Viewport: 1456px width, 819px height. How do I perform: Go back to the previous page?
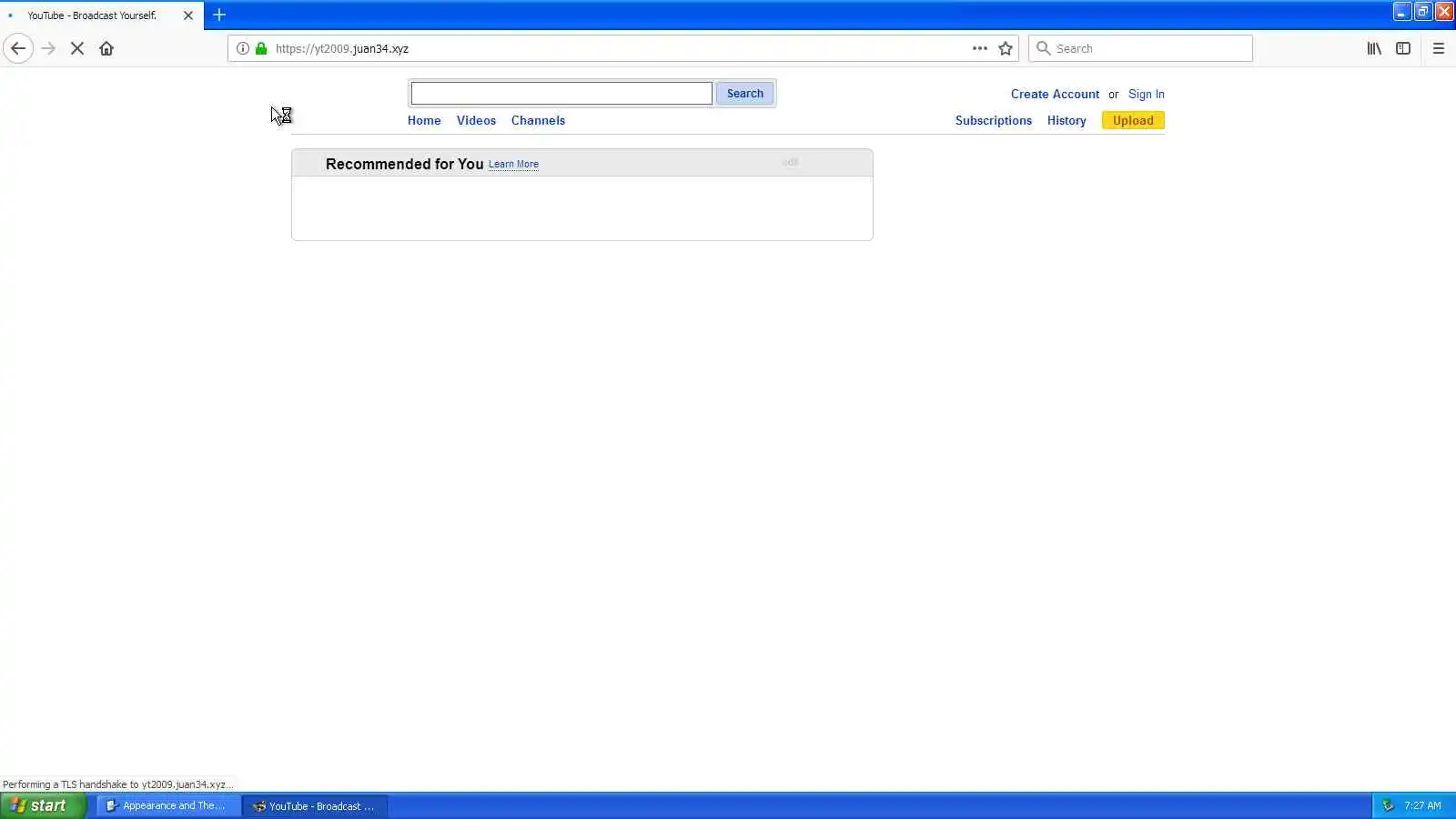coord(18,48)
